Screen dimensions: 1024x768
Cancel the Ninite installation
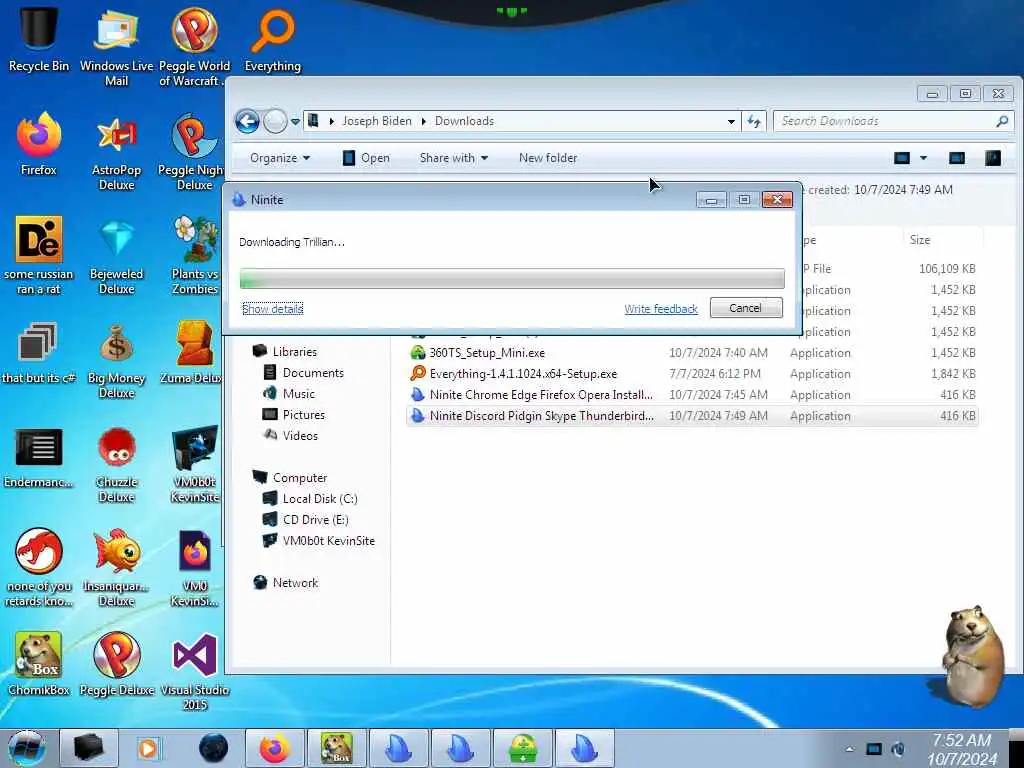pos(746,308)
